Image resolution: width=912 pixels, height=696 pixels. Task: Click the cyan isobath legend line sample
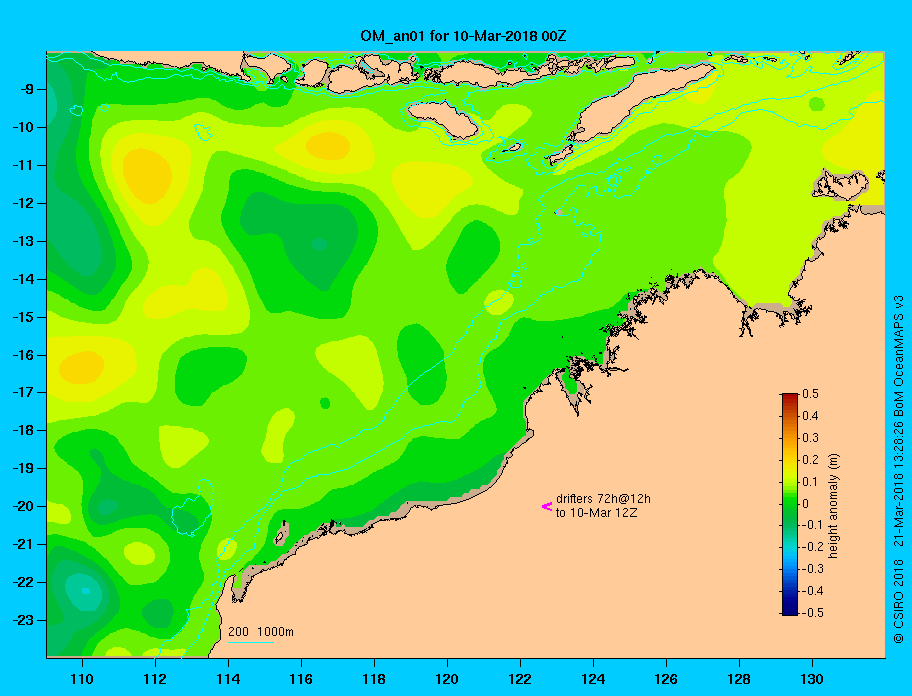(x=250, y=642)
